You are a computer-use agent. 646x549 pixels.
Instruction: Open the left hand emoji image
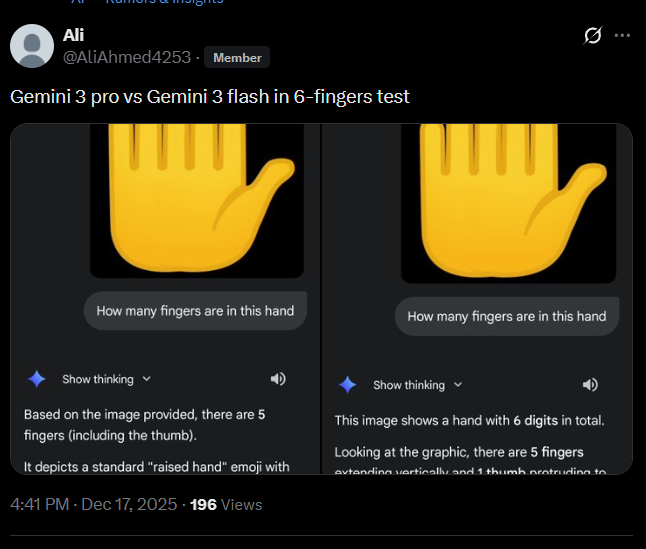pyautogui.click(x=196, y=200)
